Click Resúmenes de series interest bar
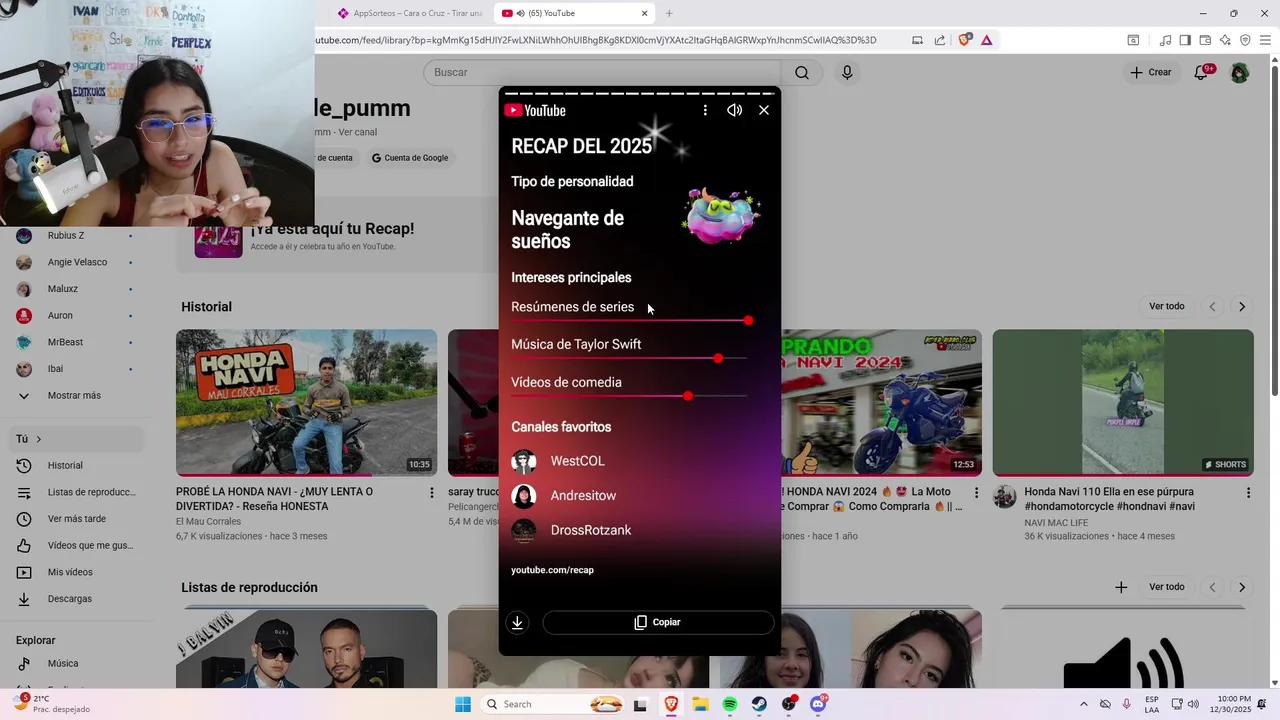The height and width of the screenshot is (720, 1280). 630,320
